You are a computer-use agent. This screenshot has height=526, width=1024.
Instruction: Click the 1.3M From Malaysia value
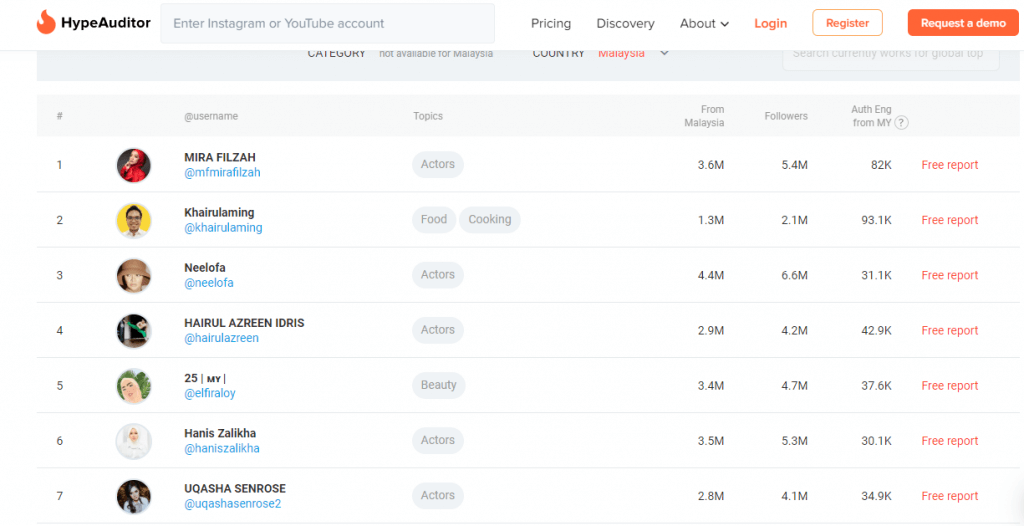tap(711, 220)
